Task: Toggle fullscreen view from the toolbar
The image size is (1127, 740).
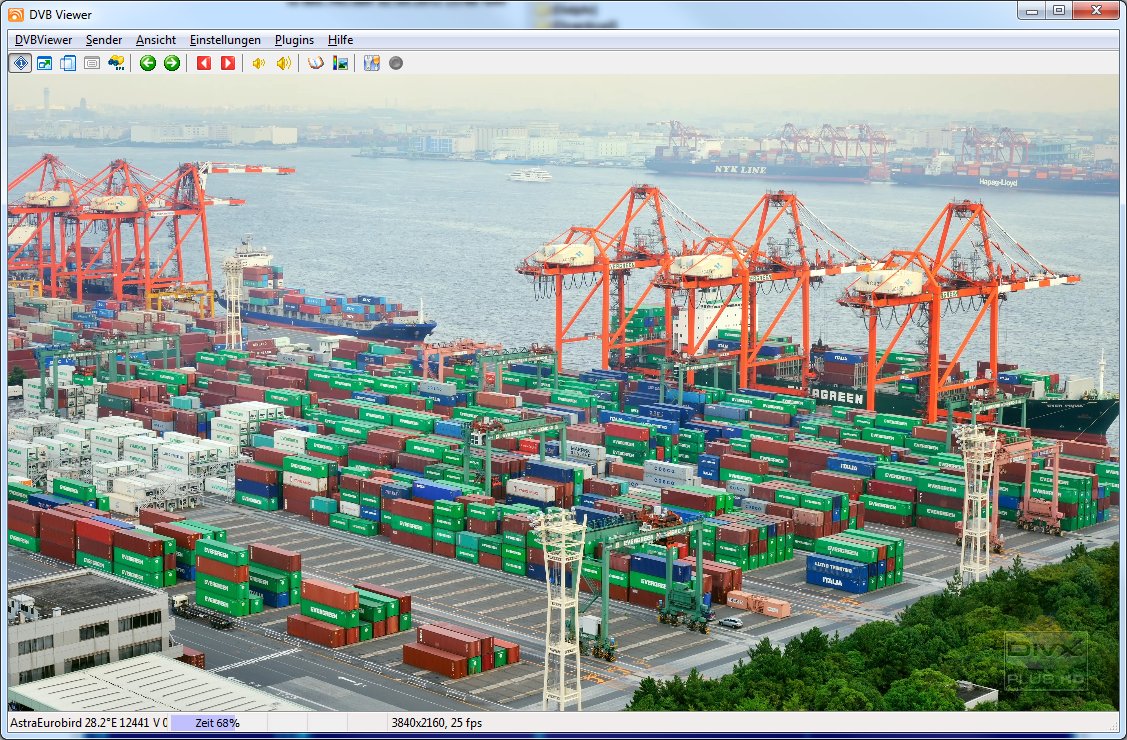Action: 44,63
